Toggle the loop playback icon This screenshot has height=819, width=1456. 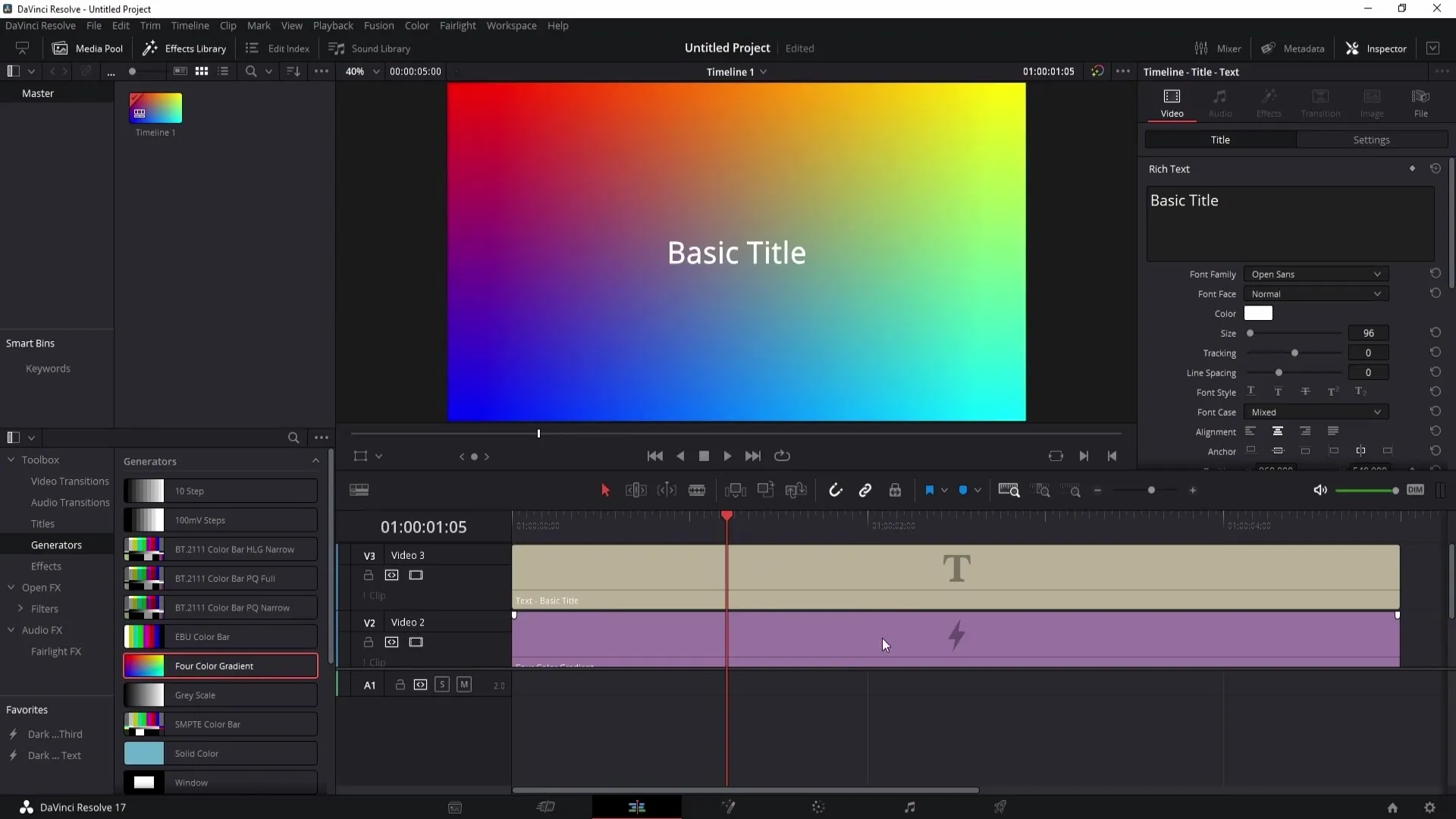pyautogui.click(x=783, y=456)
